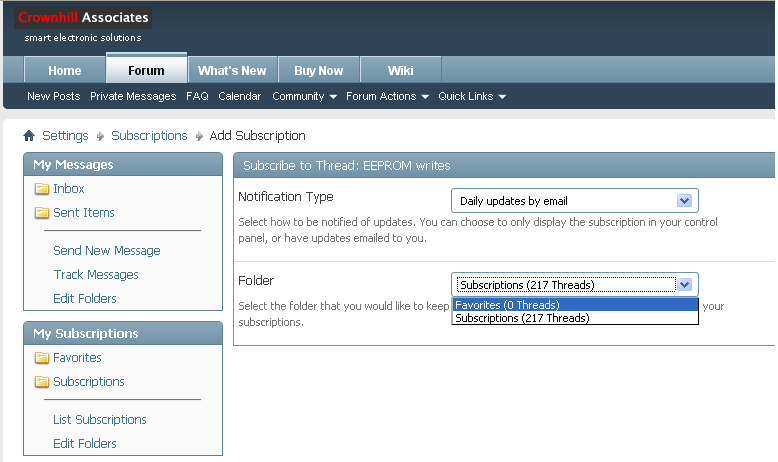
Task: Open the Private Messages link
Action: (133, 97)
